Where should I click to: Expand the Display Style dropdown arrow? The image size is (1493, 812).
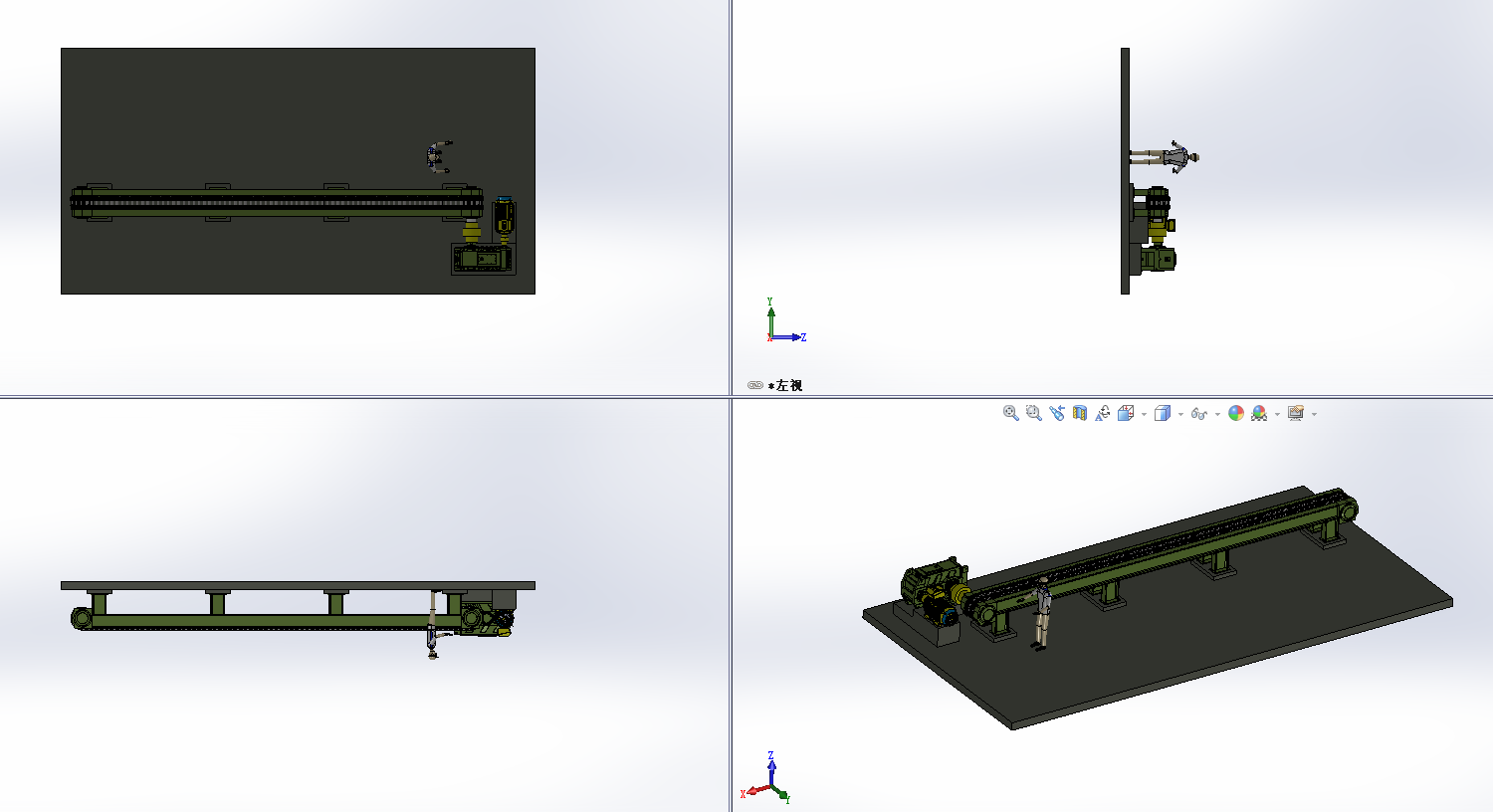1180,414
